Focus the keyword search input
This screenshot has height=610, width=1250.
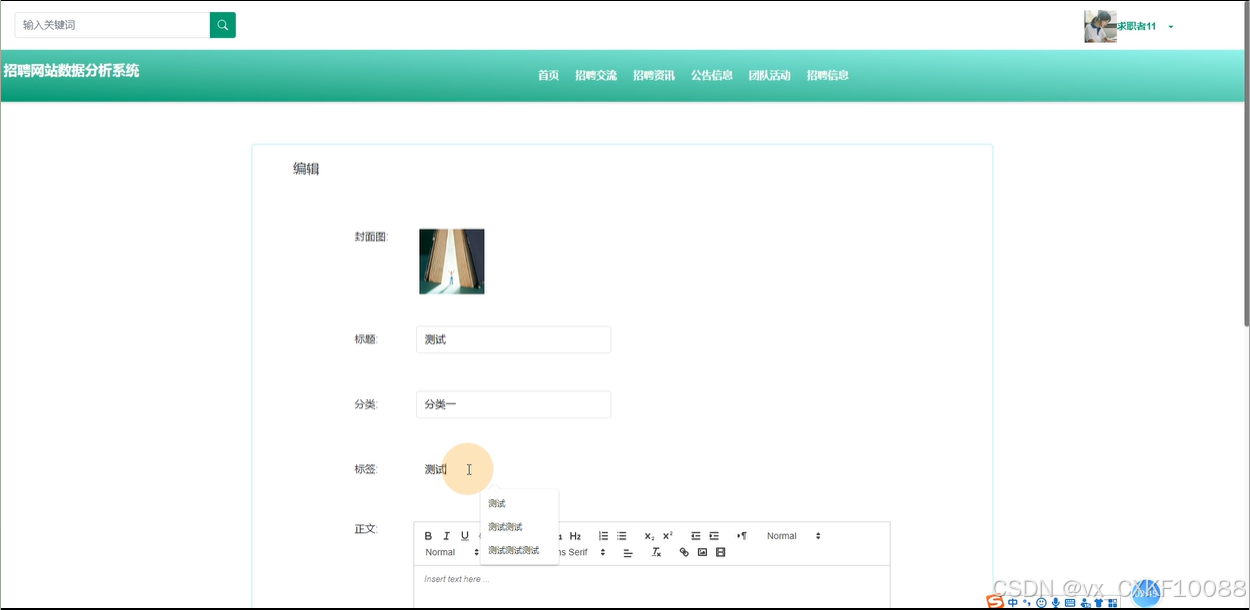(x=112, y=25)
